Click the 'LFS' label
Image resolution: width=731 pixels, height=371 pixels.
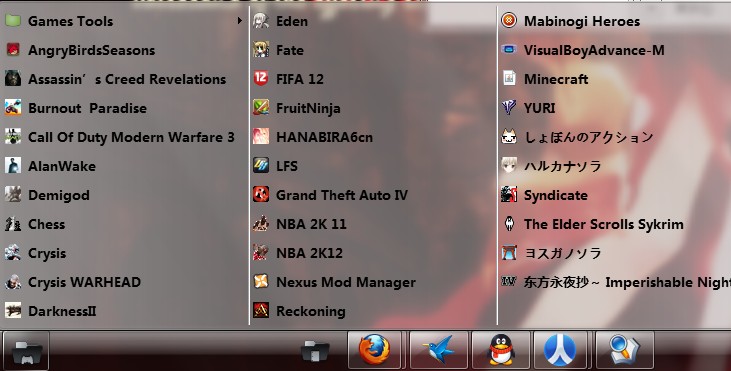coord(287,166)
